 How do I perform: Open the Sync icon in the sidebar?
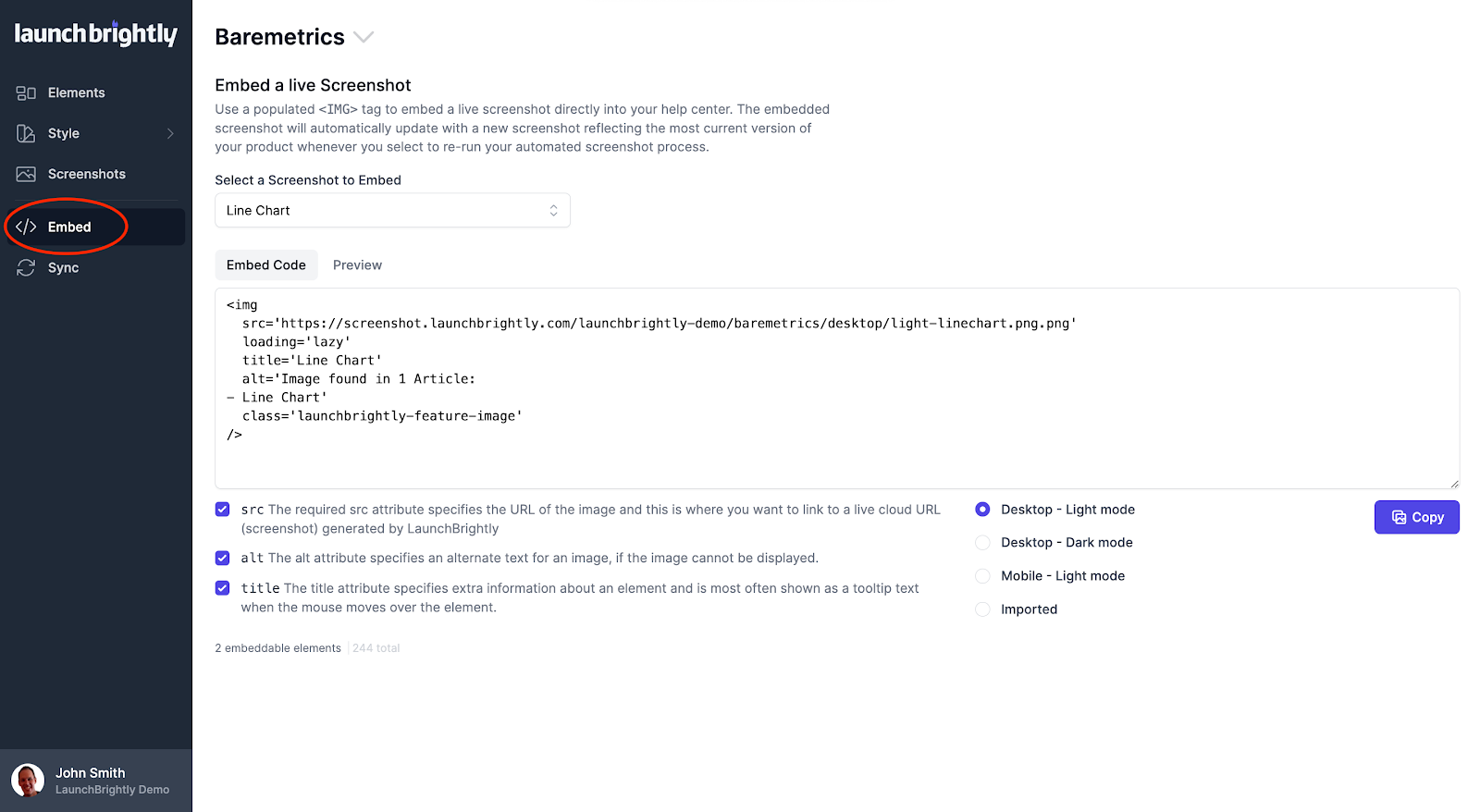point(27,267)
